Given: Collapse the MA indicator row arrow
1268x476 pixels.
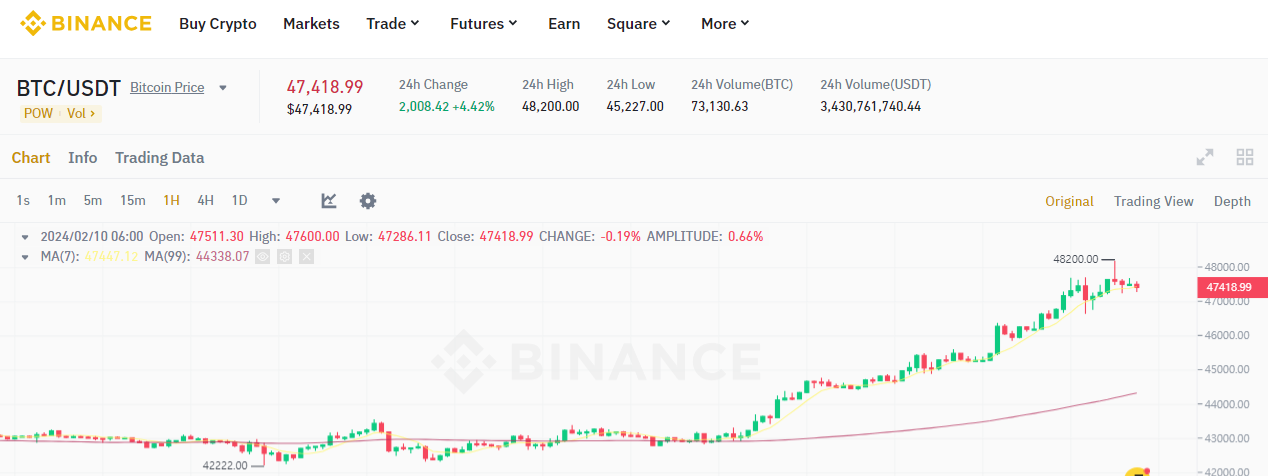Looking at the screenshot, I should coord(26,257).
